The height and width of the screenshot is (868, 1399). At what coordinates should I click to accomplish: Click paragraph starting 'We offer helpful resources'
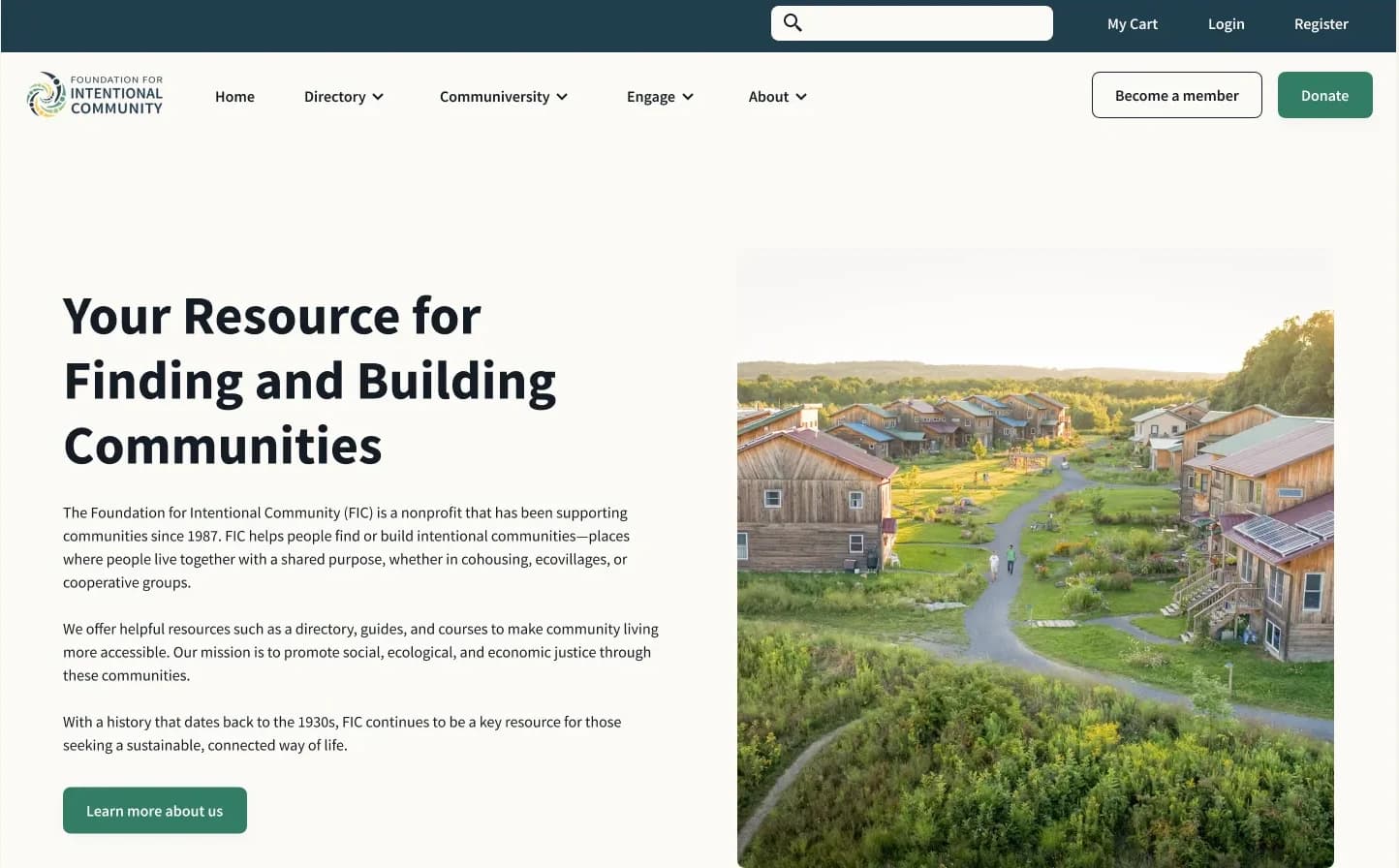coord(360,652)
